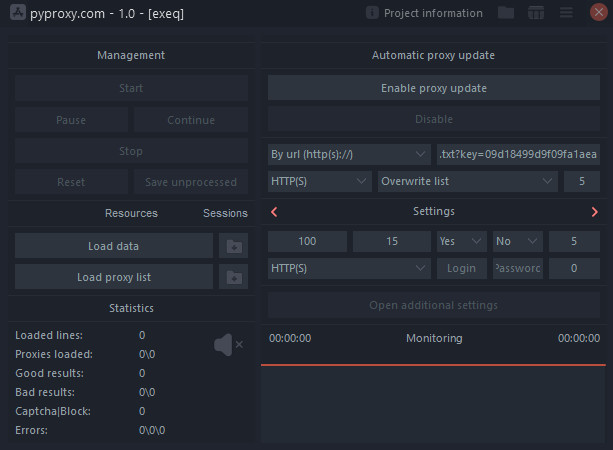The width and height of the screenshot is (613, 450).
Task: Click the Bad results statistic label
Action: (x=45, y=392)
